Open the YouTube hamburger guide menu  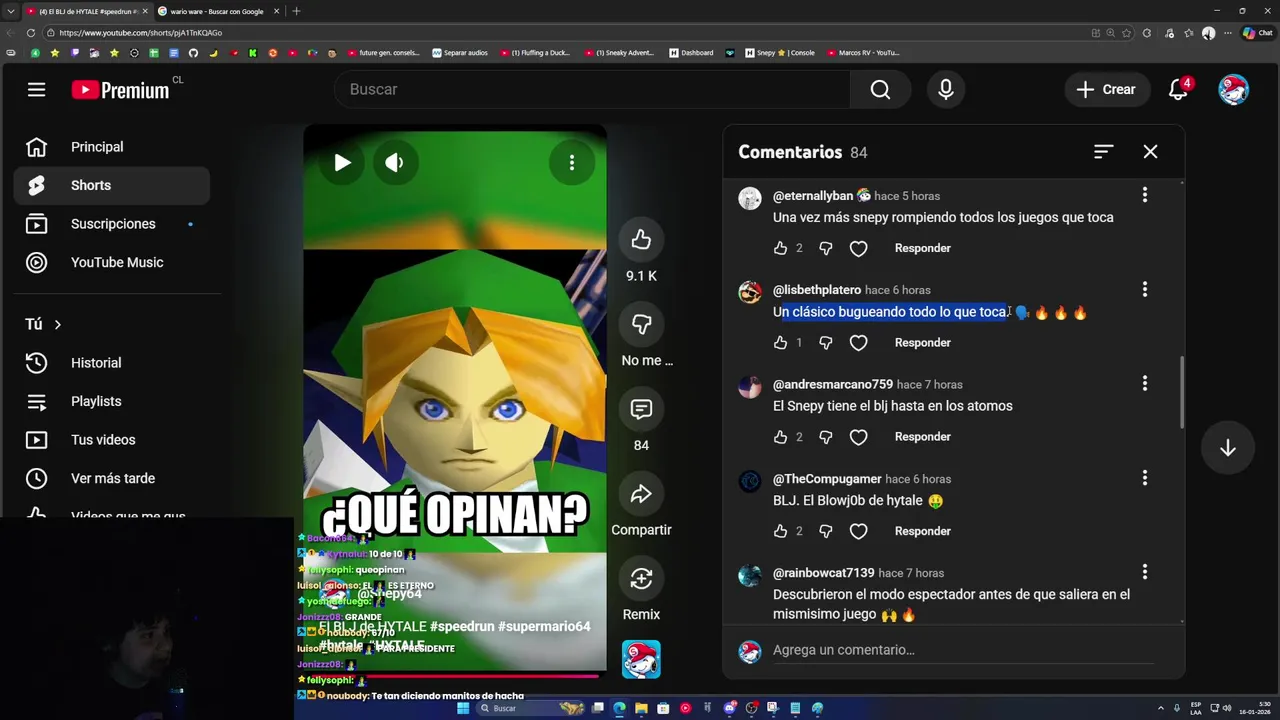[x=36, y=90]
